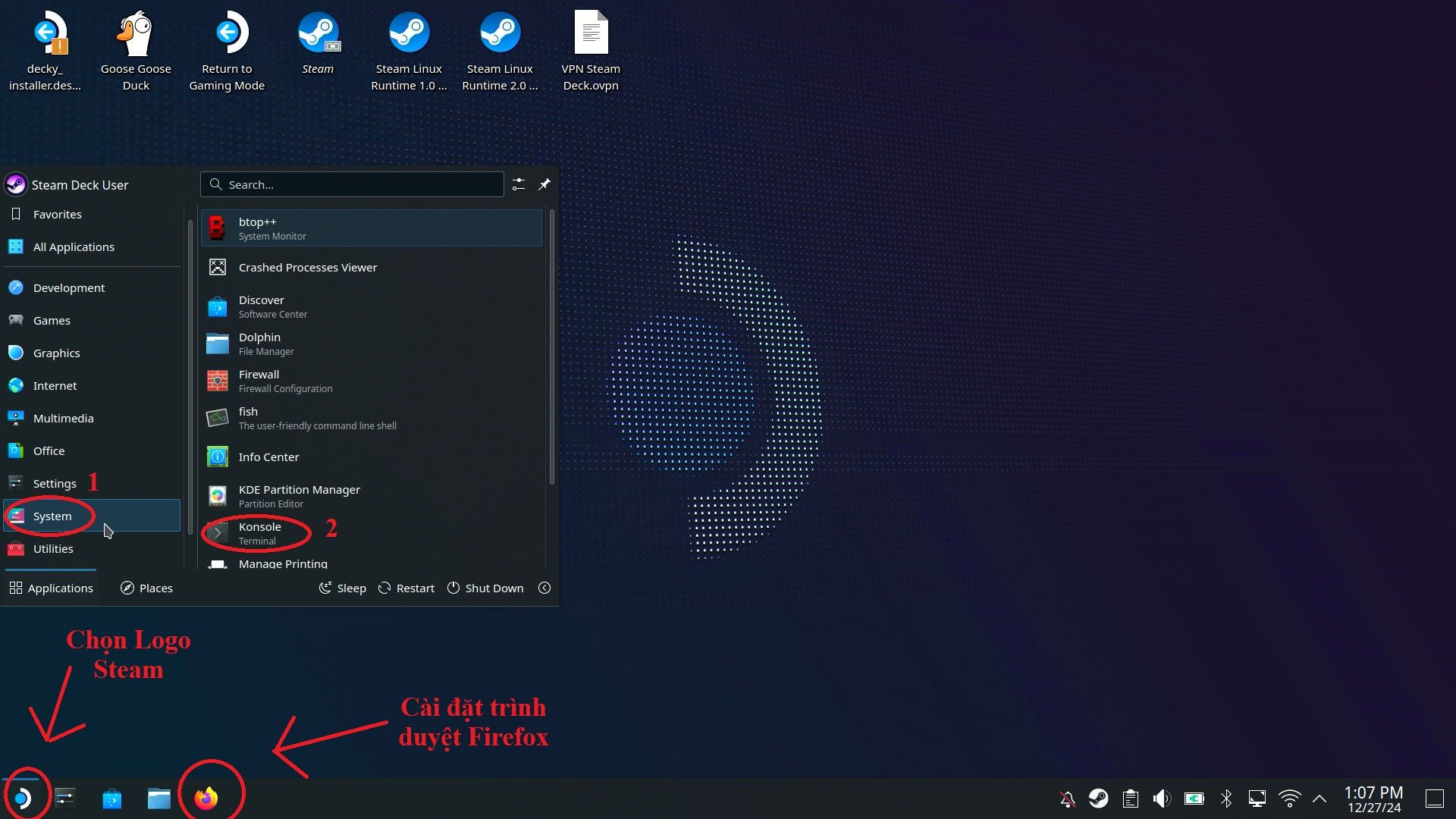The image size is (1456, 819).
Task: Click the Shut Down button
Action: pos(485,588)
